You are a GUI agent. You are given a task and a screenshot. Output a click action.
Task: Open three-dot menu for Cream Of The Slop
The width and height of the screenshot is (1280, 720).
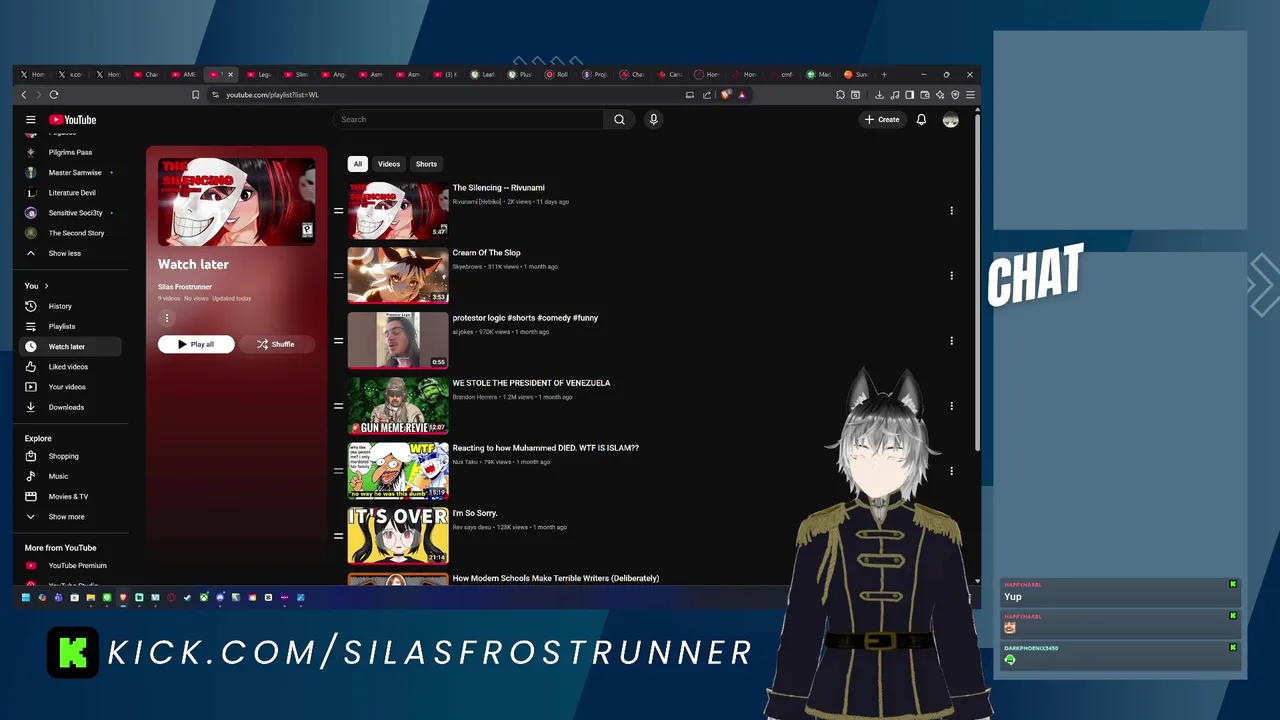[951, 276]
